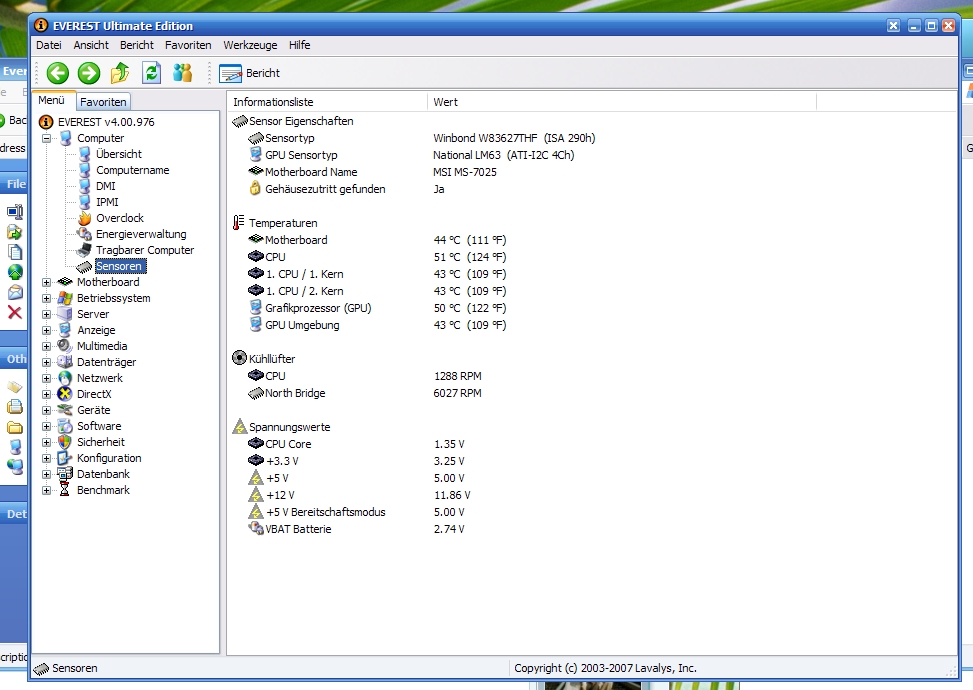Open the Datei menu
This screenshot has height=690, width=973.
(48, 45)
